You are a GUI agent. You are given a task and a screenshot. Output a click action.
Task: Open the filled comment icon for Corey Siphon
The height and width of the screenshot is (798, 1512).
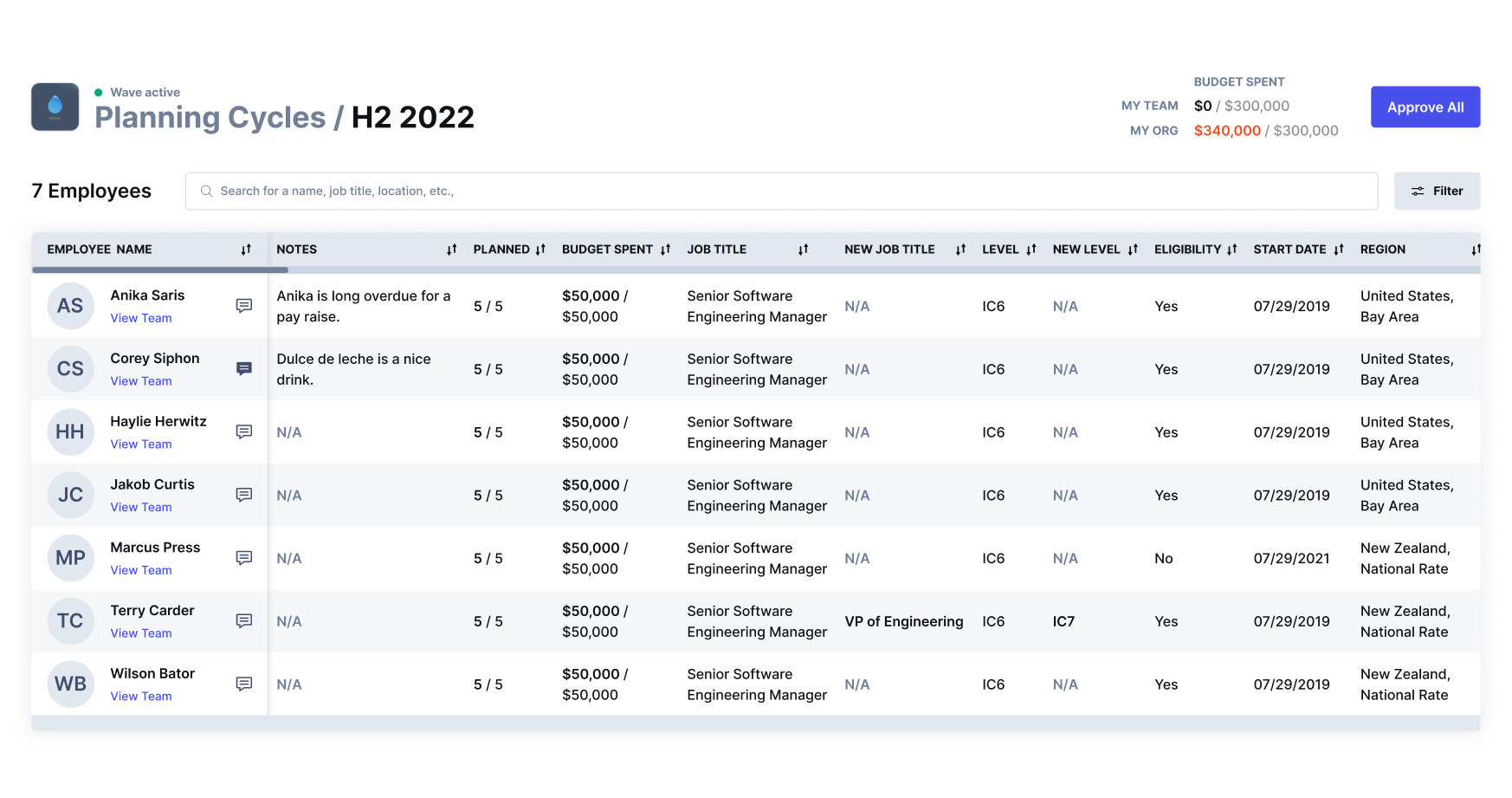point(244,369)
